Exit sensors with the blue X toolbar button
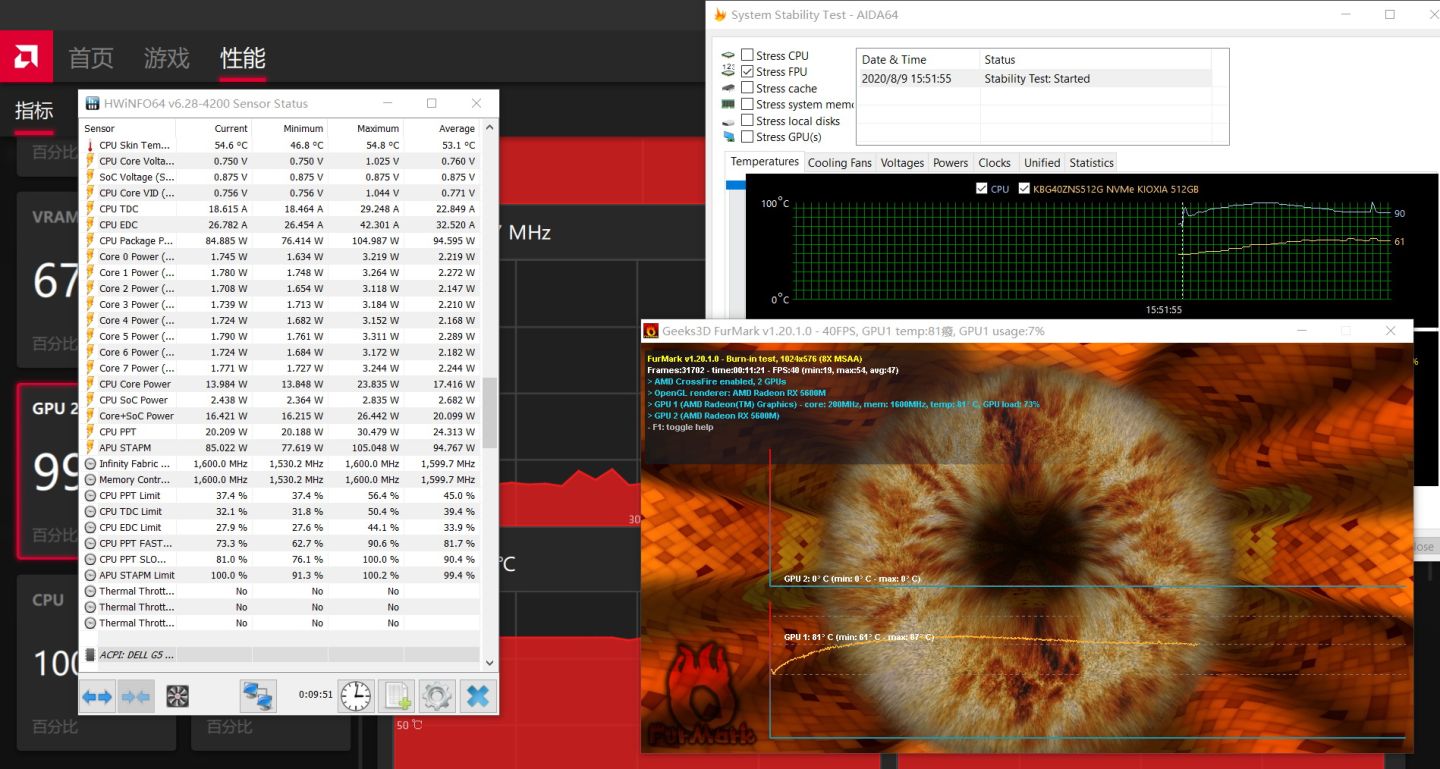The image size is (1440, 769). pos(477,695)
